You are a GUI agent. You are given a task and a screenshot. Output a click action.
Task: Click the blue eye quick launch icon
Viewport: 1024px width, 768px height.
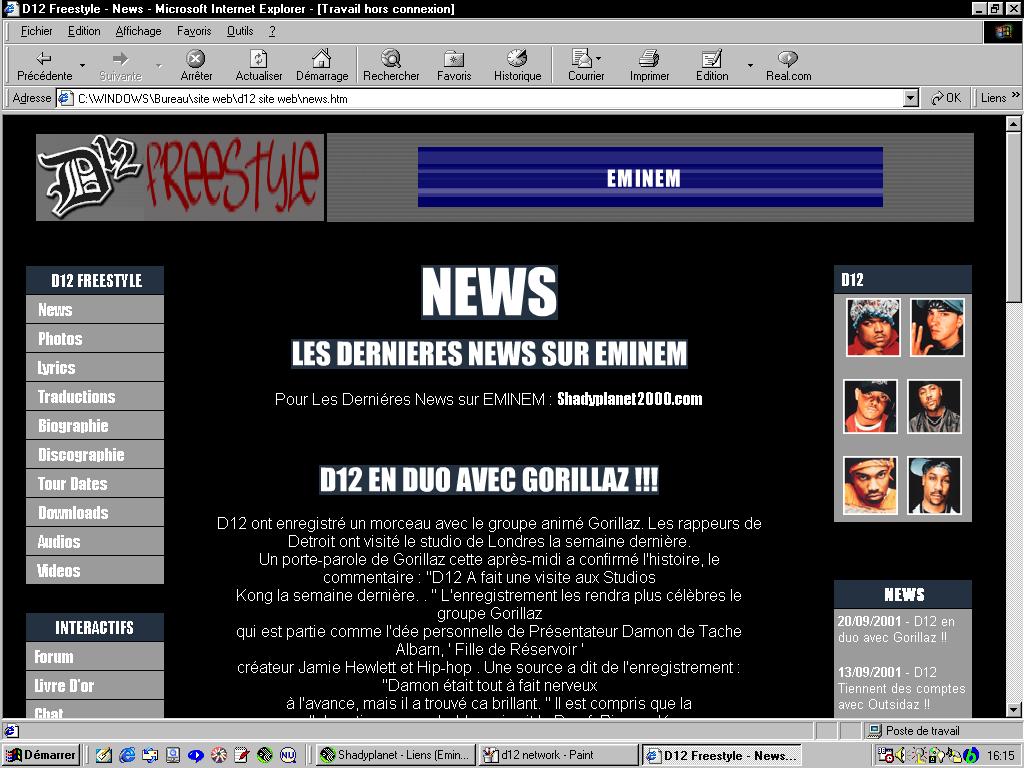coord(196,755)
